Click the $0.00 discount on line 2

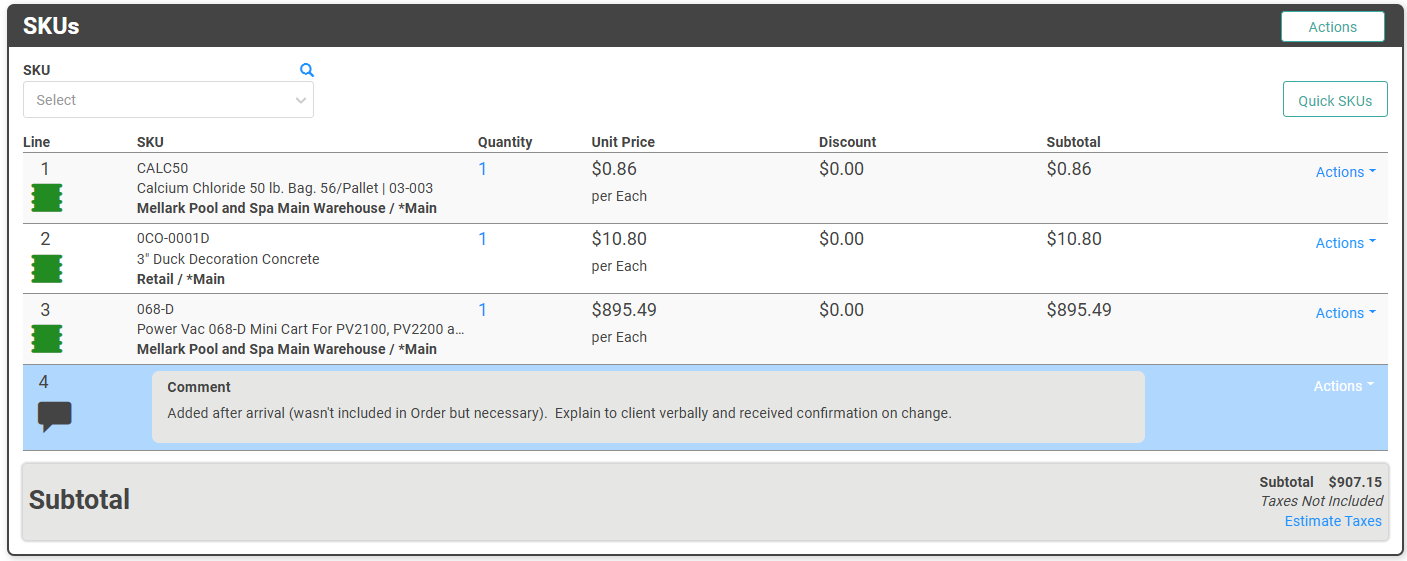(841, 239)
